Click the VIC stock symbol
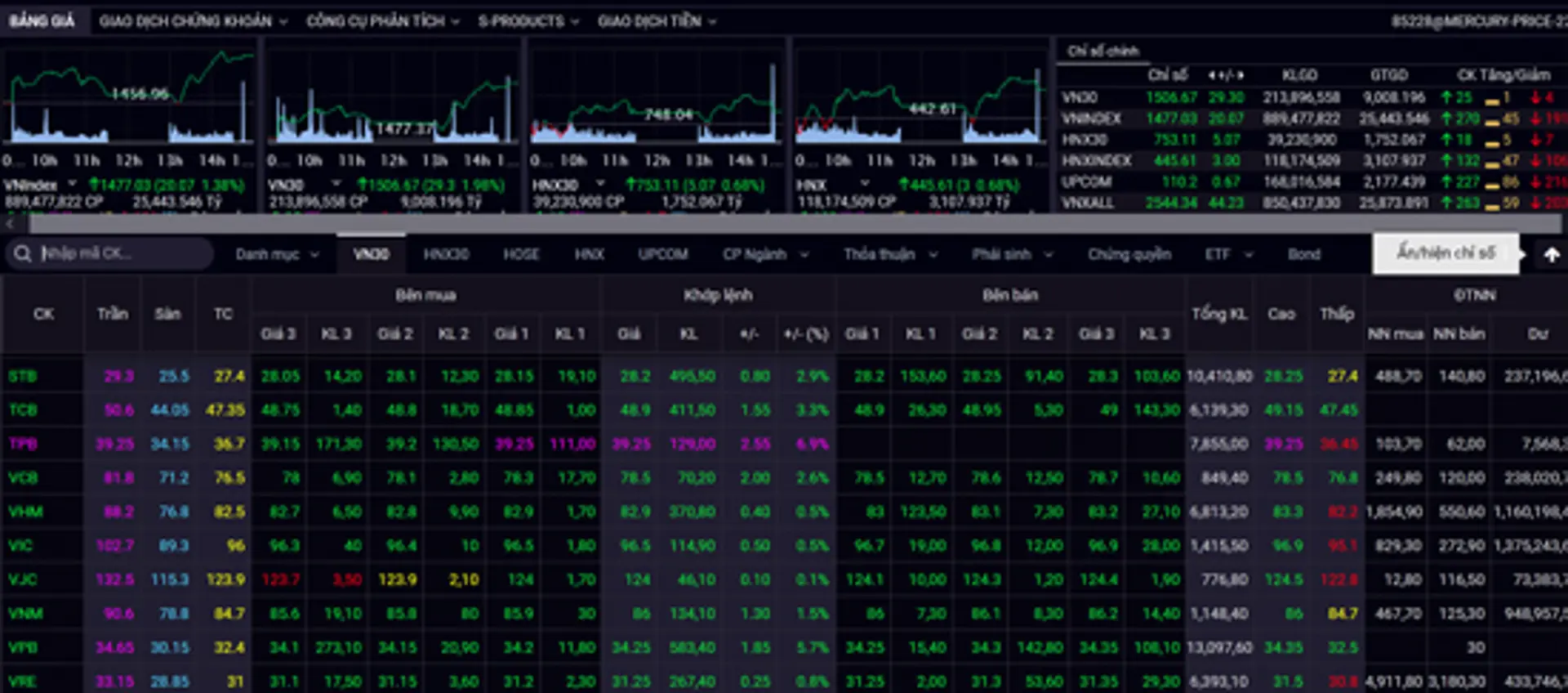 point(22,546)
